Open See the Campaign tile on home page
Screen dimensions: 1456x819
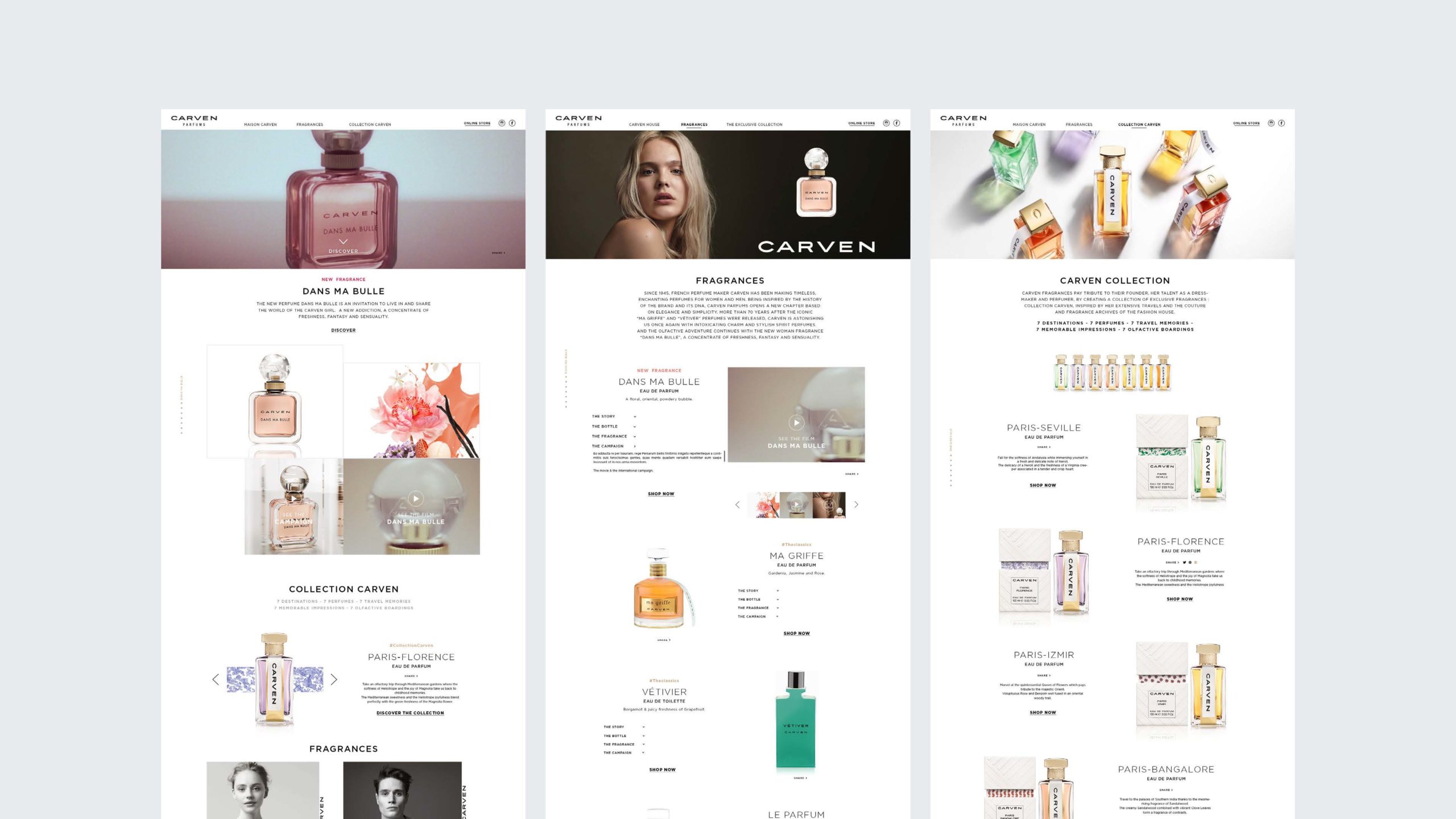point(294,506)
